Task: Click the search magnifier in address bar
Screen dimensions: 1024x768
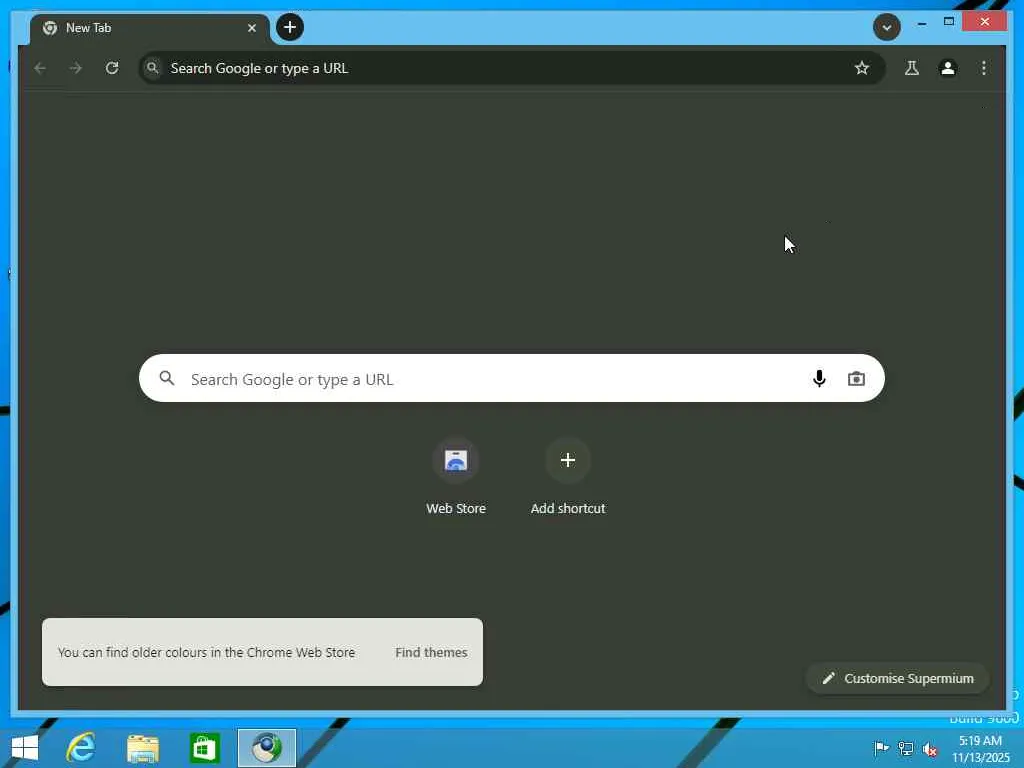Action: [x=152, y=67]
